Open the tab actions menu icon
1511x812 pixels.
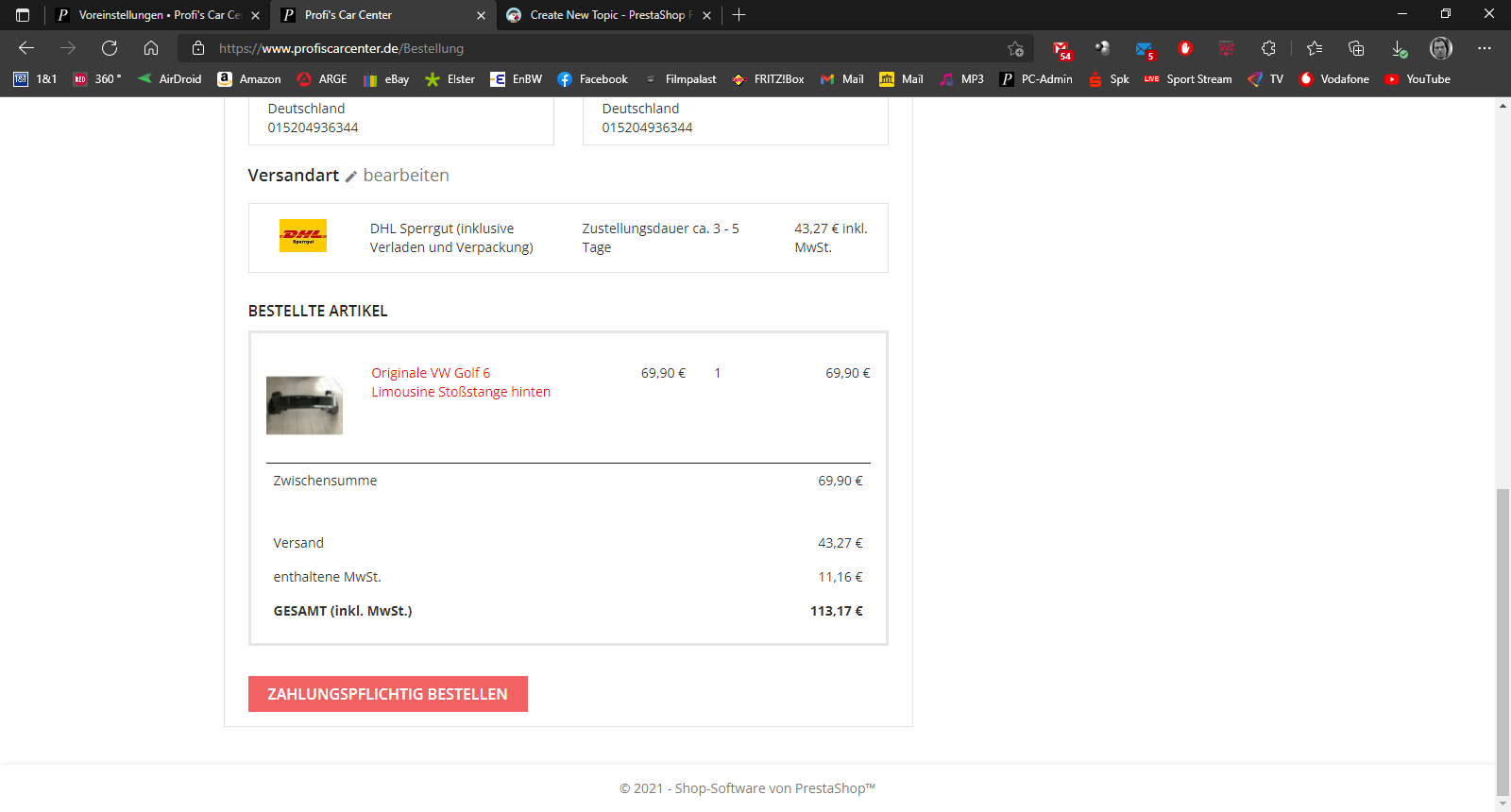click(23, 15)
